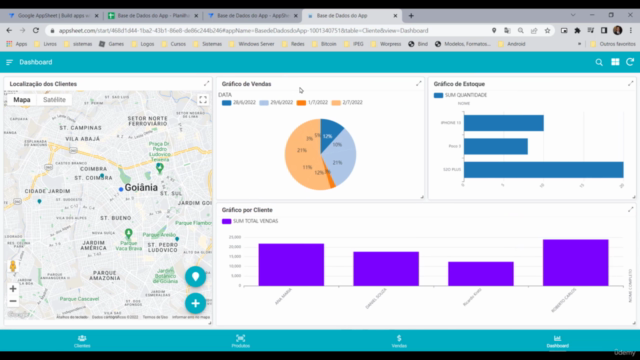Select the Street View pegman
Image resolution: width=640 pixels, height=360 pixels.
click(13, 266)
